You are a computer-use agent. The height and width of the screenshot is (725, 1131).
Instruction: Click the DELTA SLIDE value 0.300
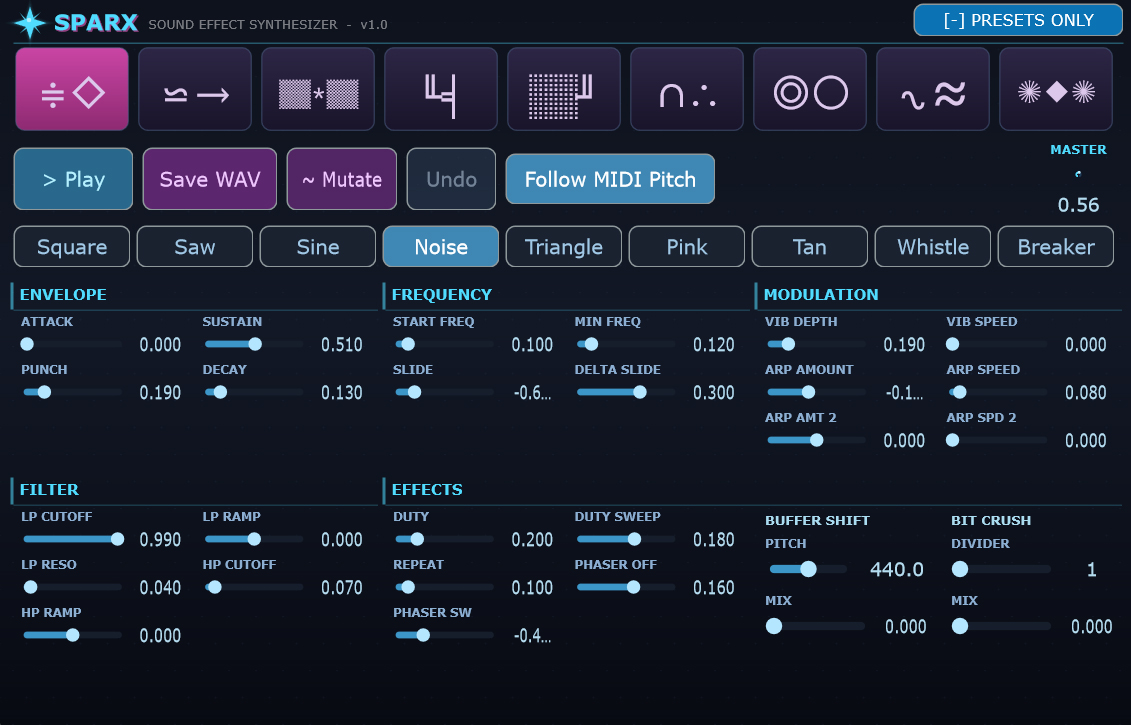click(713, 392)
